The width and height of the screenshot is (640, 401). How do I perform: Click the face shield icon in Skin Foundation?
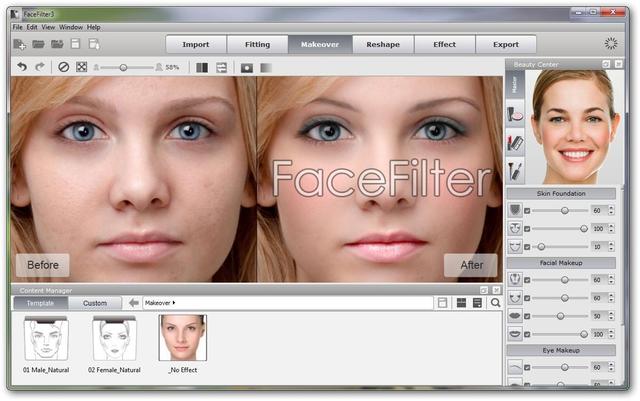click(515, 210)
